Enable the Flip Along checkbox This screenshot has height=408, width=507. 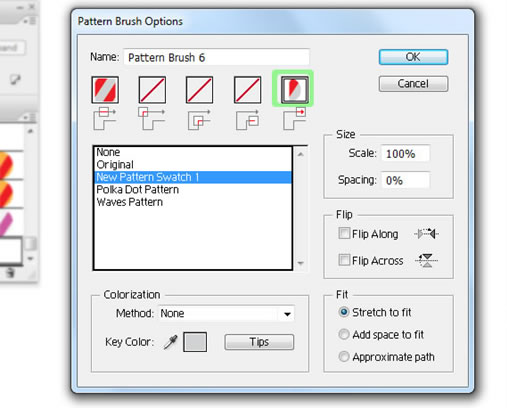pos(344,234)
